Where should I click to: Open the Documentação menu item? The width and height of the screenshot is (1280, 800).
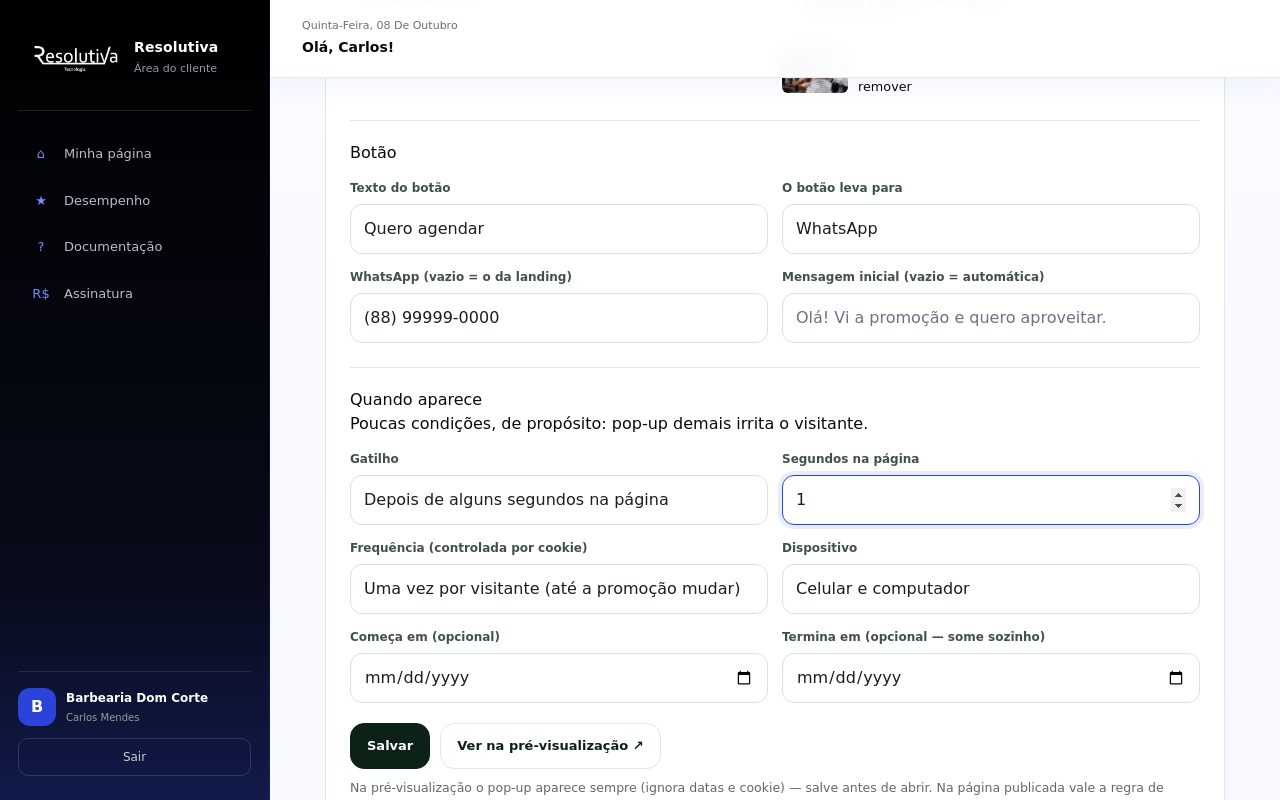134,247
